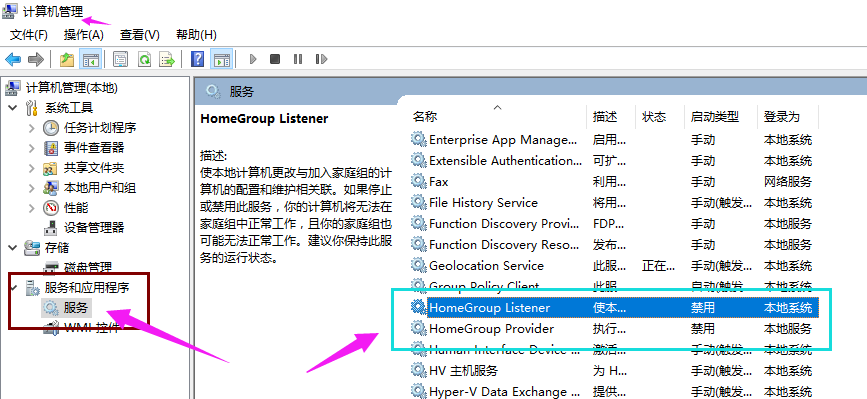This screenshot has height=399, width=867.
Task: Sort services by the 名称 column header
Action: pos(425,117)
